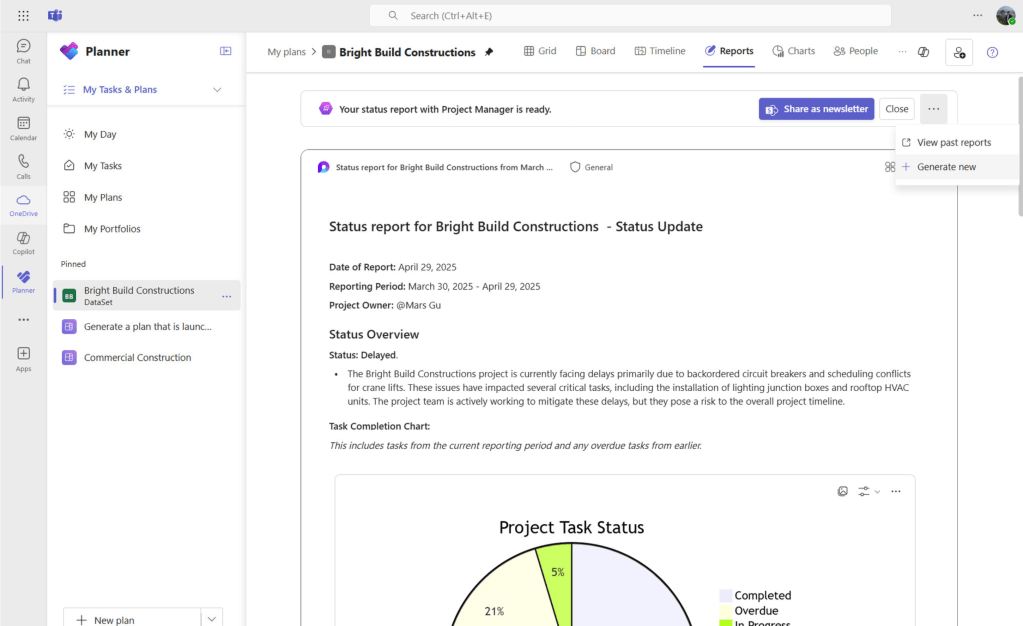The width and height of the screenshot is (1023, 626).
Task: Open Chat in the Teams sidebar
Action: click(x=23, y=50)
